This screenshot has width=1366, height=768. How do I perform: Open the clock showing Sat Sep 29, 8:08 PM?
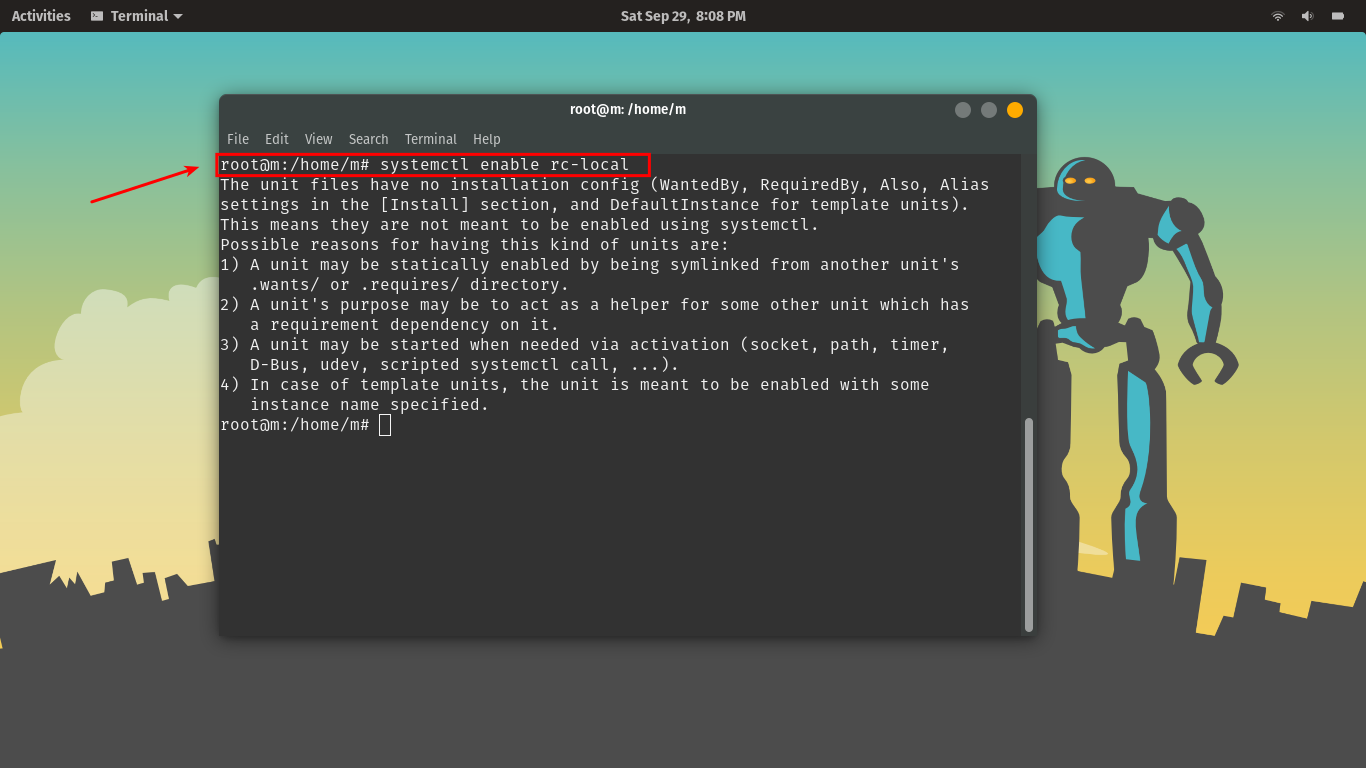[x=683, y=16]
